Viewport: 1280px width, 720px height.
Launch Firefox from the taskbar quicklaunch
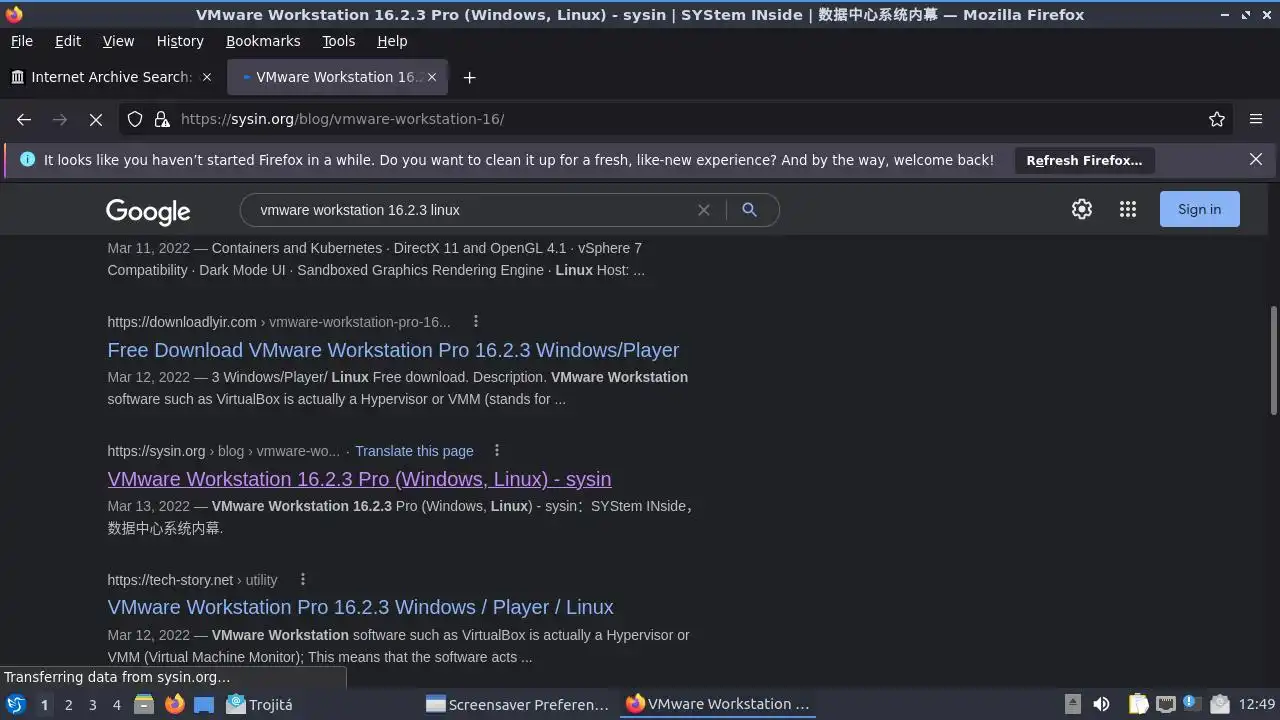[174, 704]
